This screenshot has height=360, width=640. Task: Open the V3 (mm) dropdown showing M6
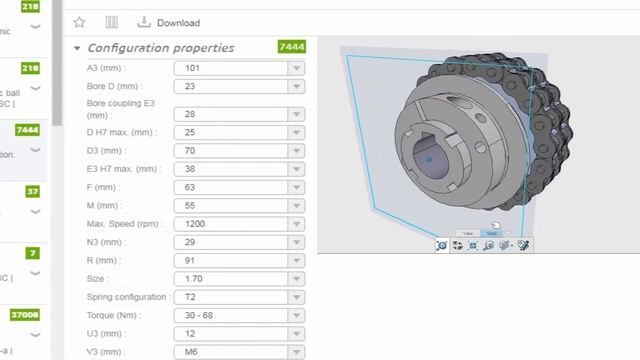click(239, 352)
